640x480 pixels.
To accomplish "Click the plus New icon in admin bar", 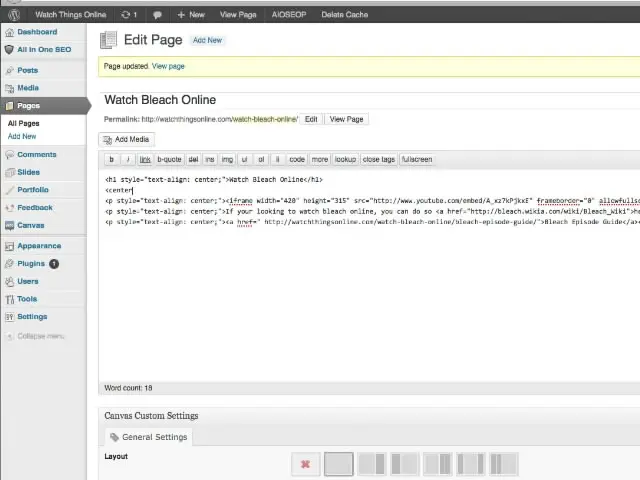I will pos(181,15).
